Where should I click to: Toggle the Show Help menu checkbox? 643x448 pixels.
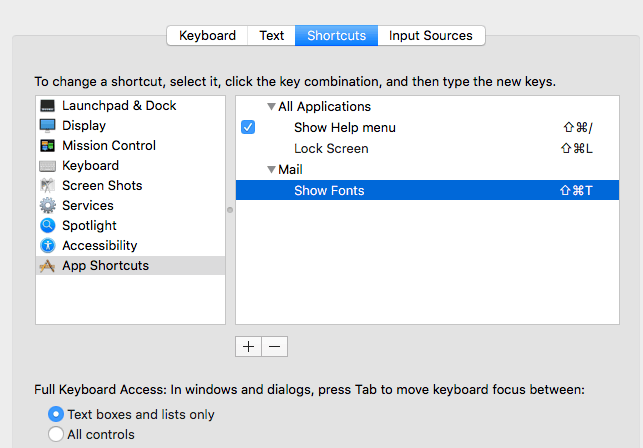click(248, 127)
